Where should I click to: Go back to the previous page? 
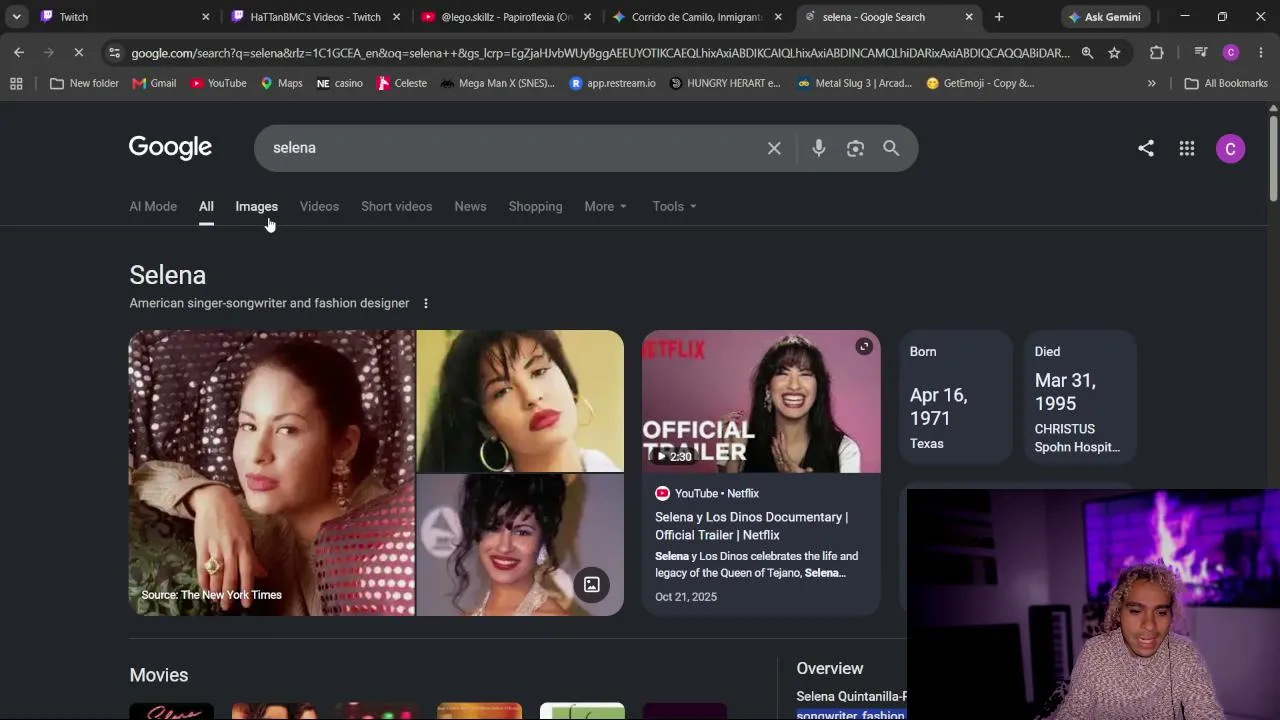tap(19, 53)
